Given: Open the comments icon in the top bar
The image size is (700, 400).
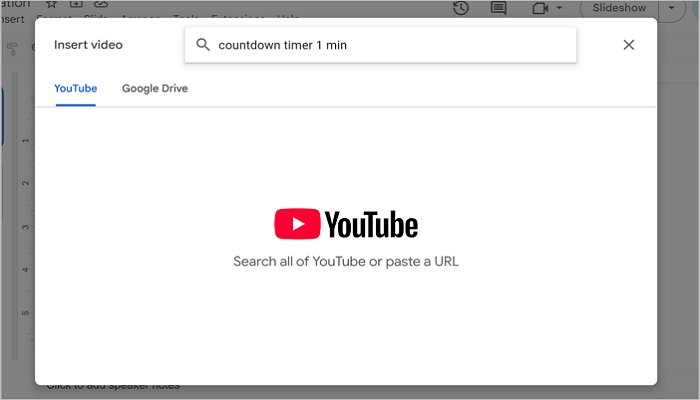Looking at the screenshot, I should click(x=498, y=8).
